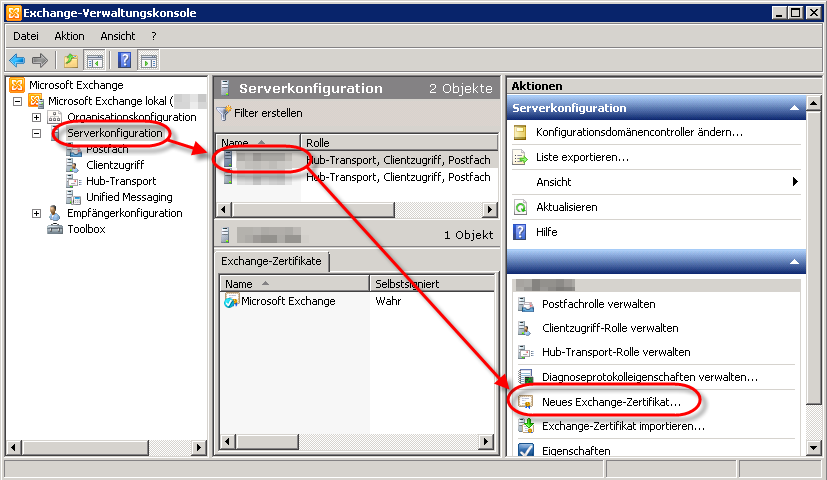Collapse the Serverkonfiguration tree node

(x=37, y=133)
